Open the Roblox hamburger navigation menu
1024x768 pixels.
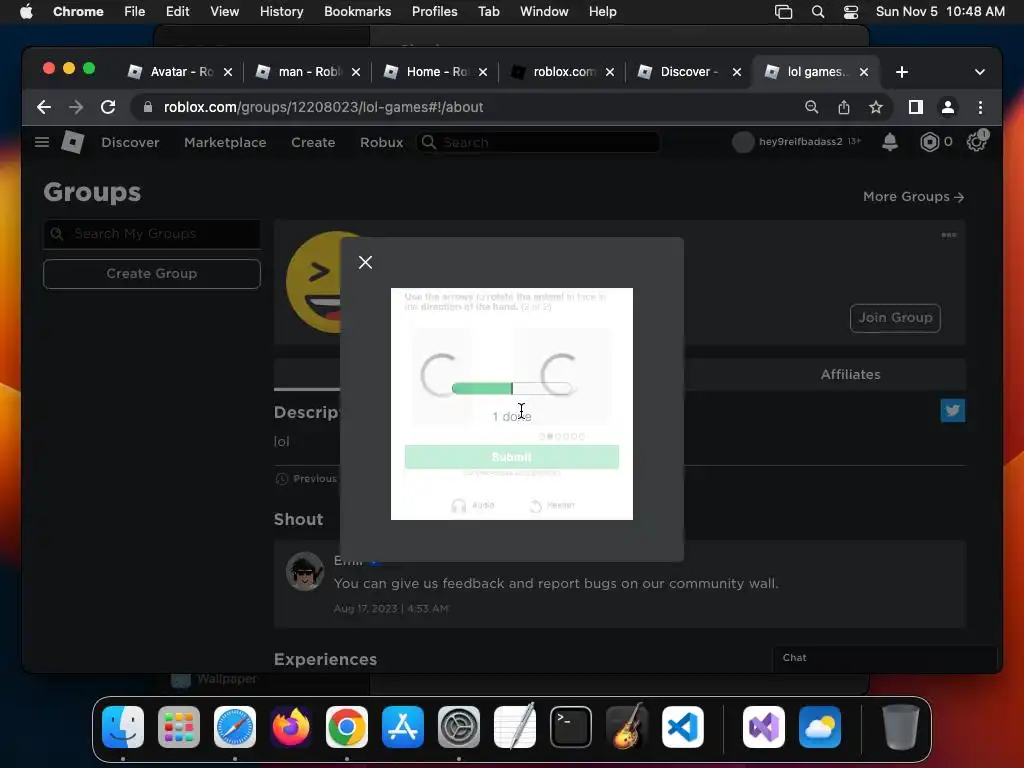point(42,142)
